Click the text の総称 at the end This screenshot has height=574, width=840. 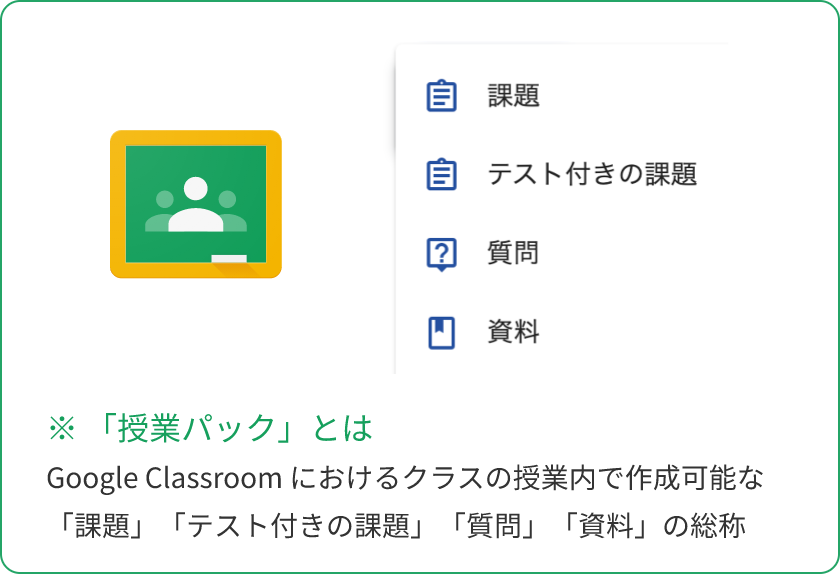click(x=704, y=526)
